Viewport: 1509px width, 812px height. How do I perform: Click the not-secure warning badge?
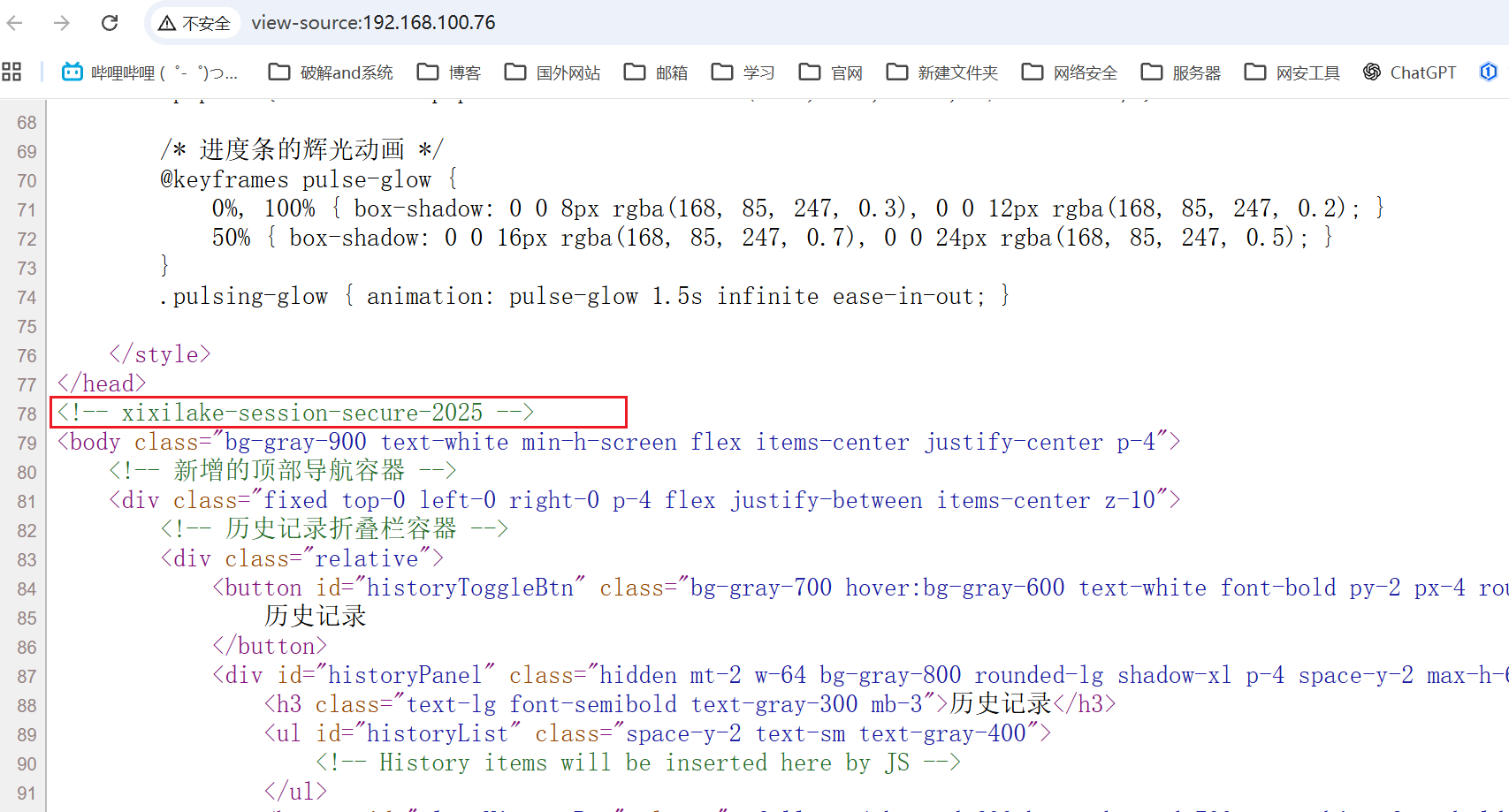(194, 23)
